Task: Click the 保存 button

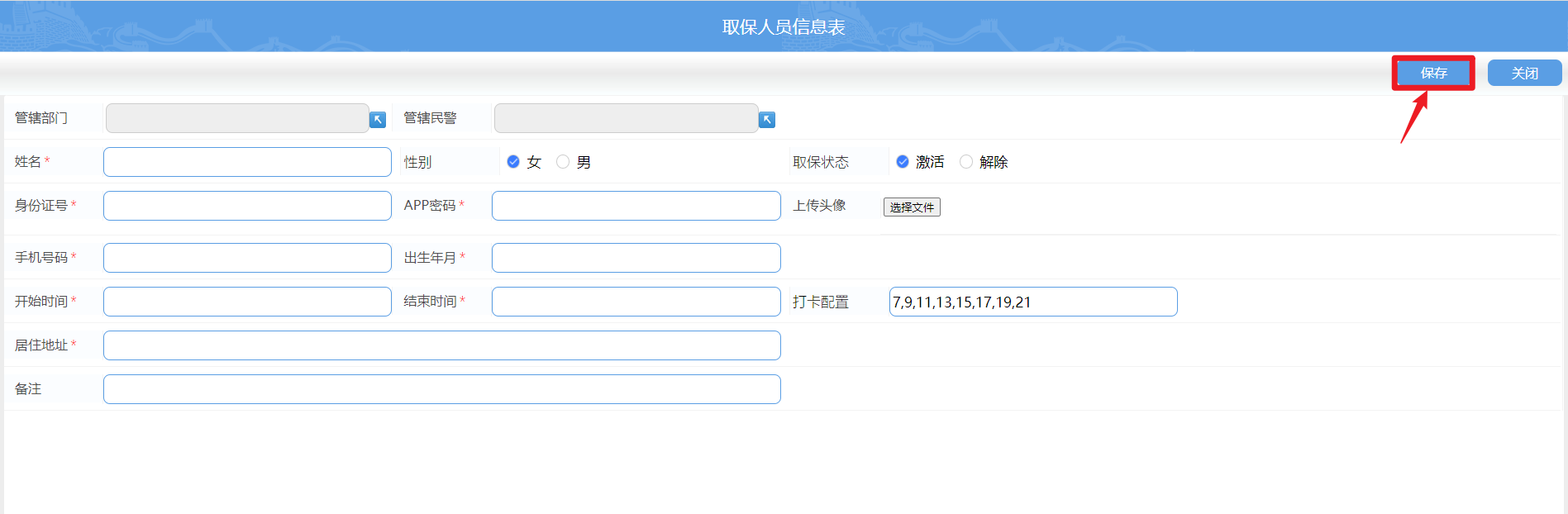Action: (1433, 73)
